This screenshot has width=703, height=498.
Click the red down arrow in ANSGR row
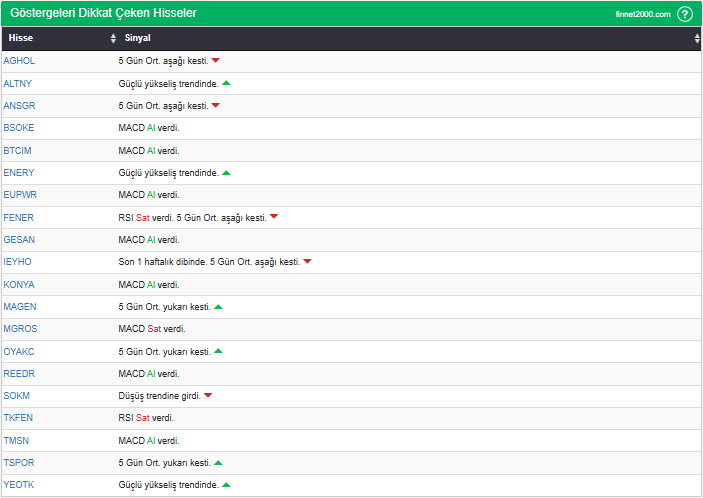coord(216,105)
